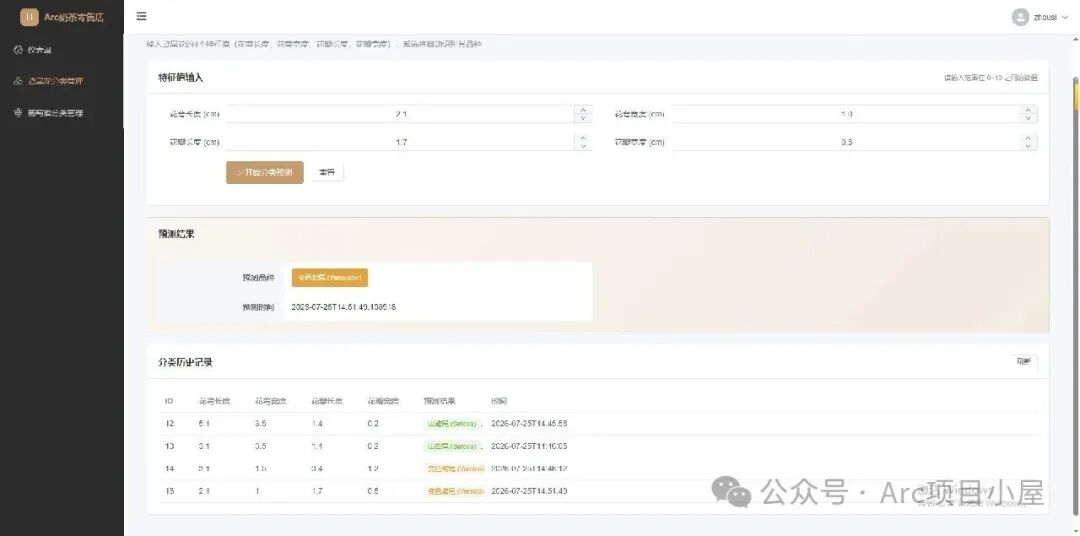This screenshot has width=1080, height=536.
Task: Click the iris classification management sidebar icon
Action: [x=18, y=81]
